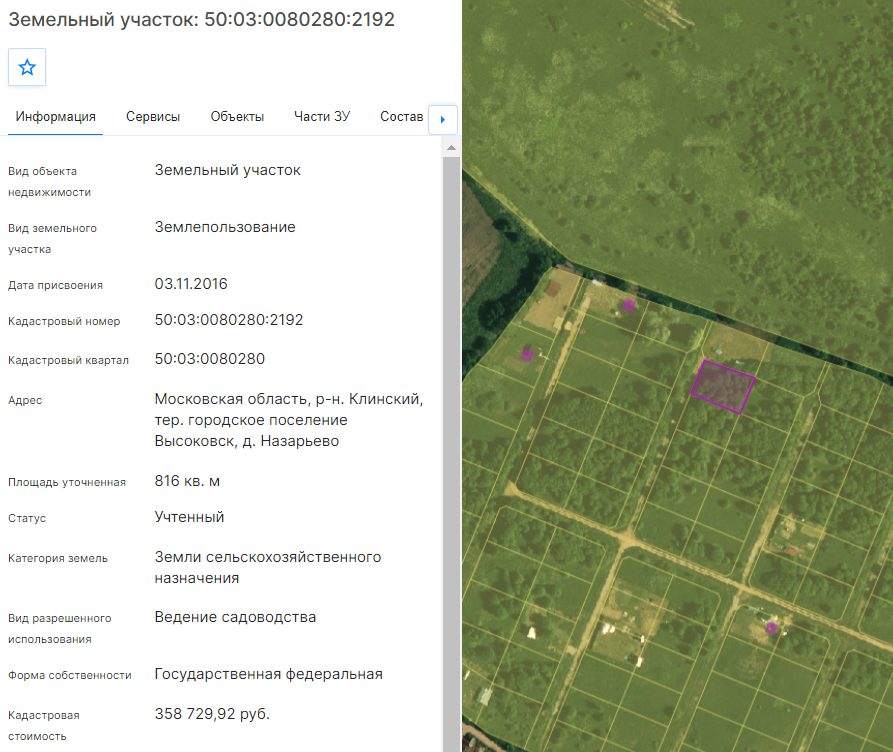This screenshot has width=893, height=752.
Task: Open the Части ЗУ tab
Action: 322,116
